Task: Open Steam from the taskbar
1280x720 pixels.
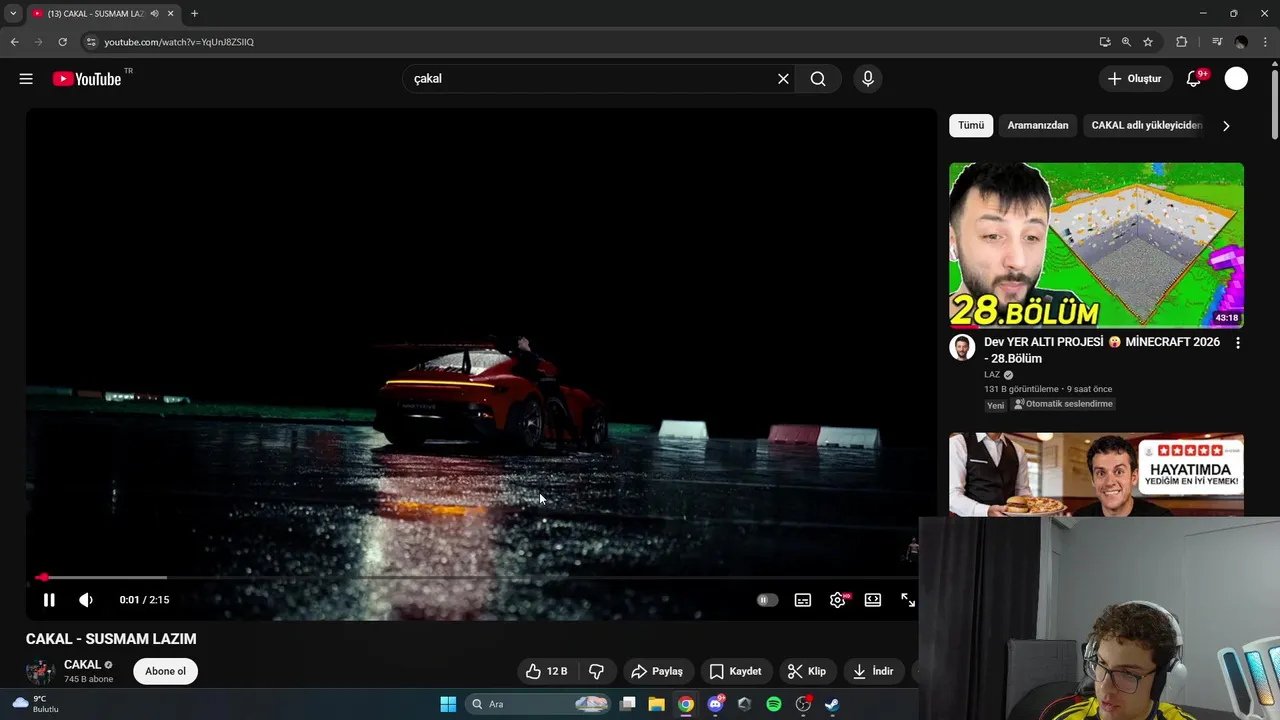Action: 832,704
